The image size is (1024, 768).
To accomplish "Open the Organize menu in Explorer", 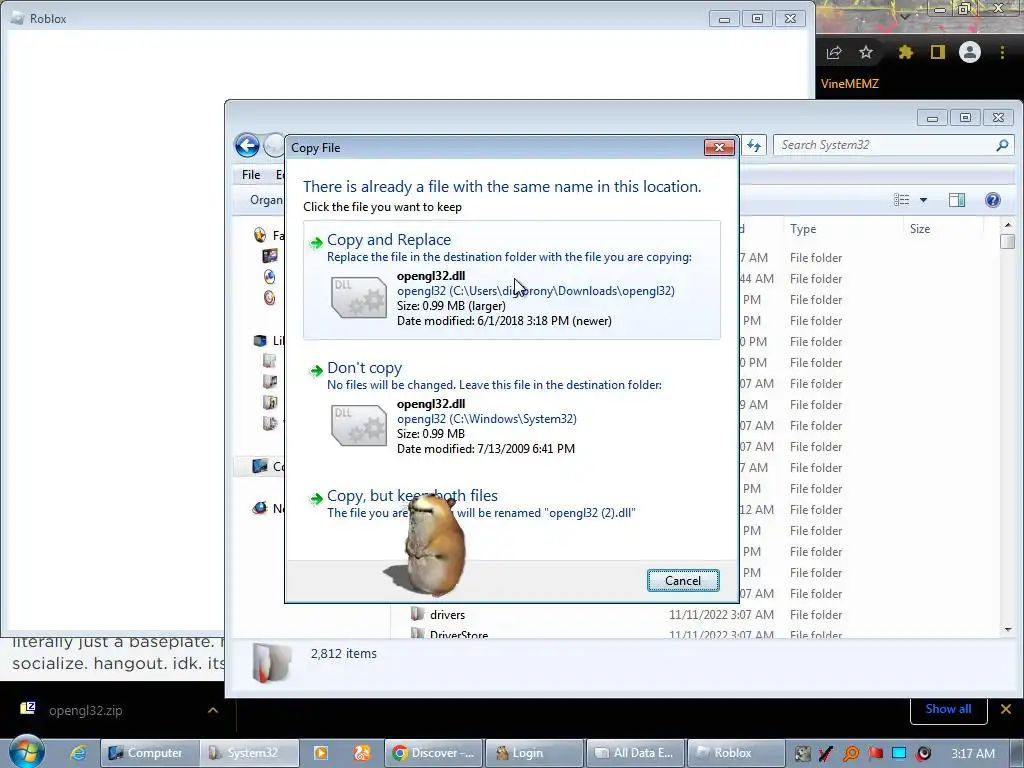I will point(266,200).
